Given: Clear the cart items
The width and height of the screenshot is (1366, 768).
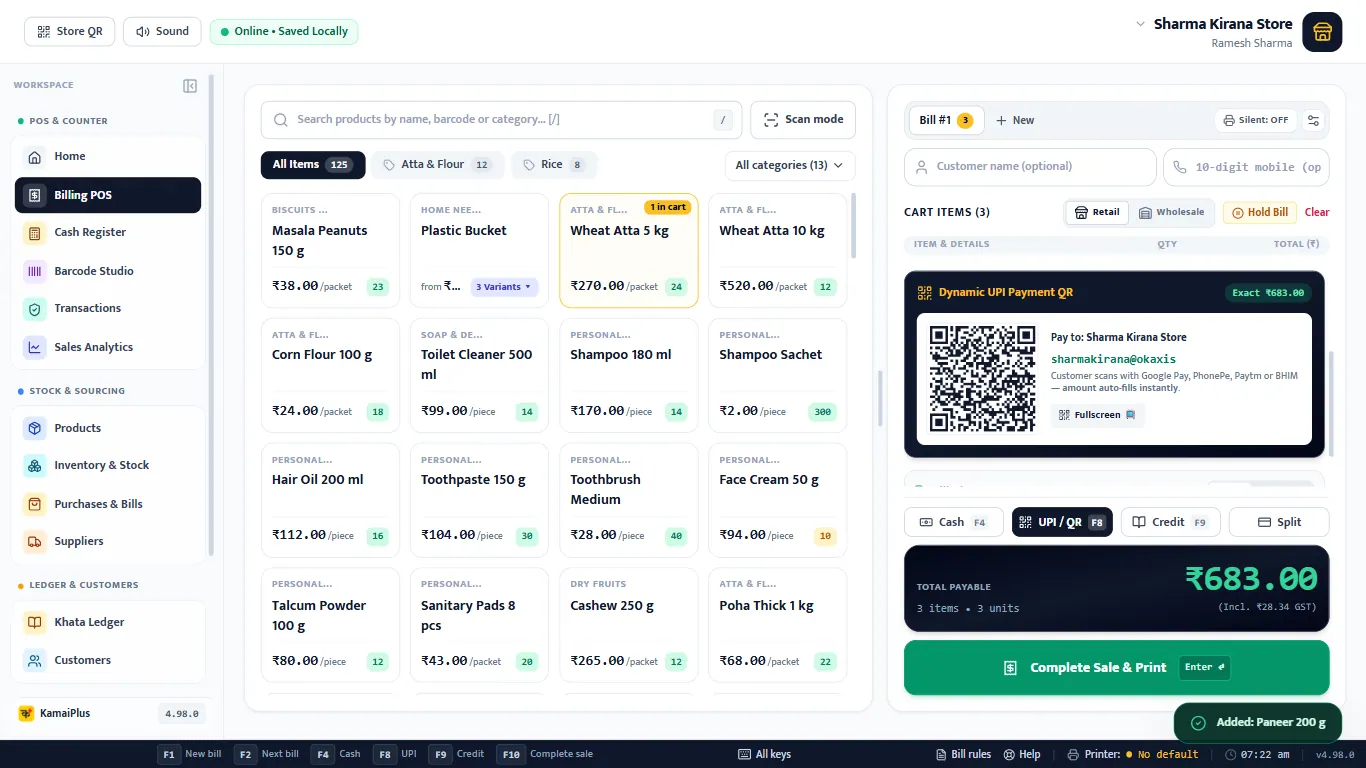Looking at the screenshot, I should (1317, 212).
